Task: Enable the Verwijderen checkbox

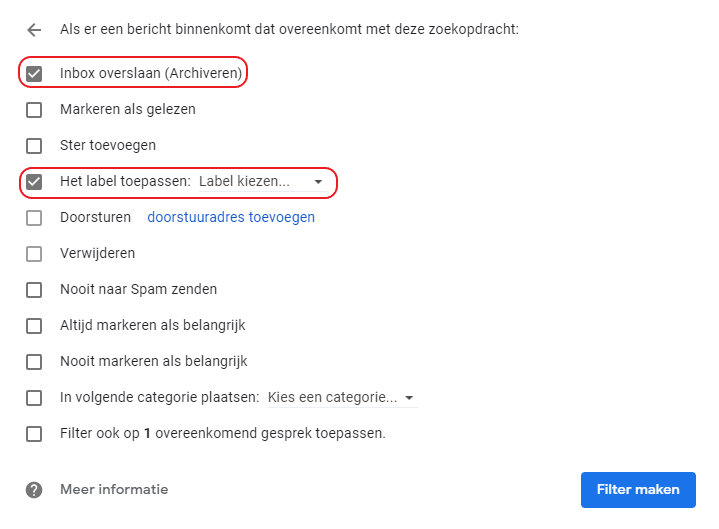Action: click(35, 254)
